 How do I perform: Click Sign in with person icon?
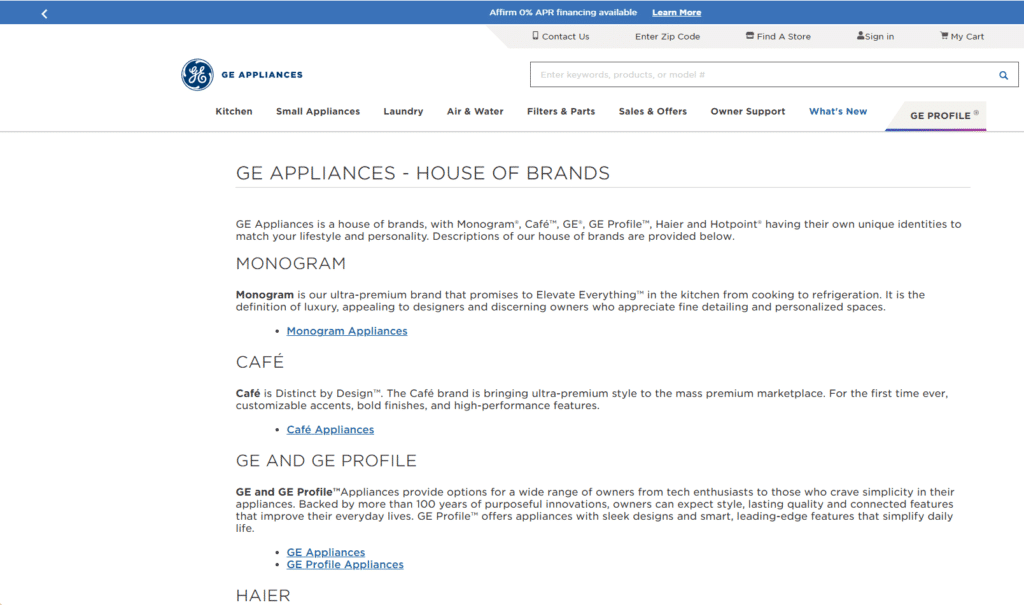(875, 37)
